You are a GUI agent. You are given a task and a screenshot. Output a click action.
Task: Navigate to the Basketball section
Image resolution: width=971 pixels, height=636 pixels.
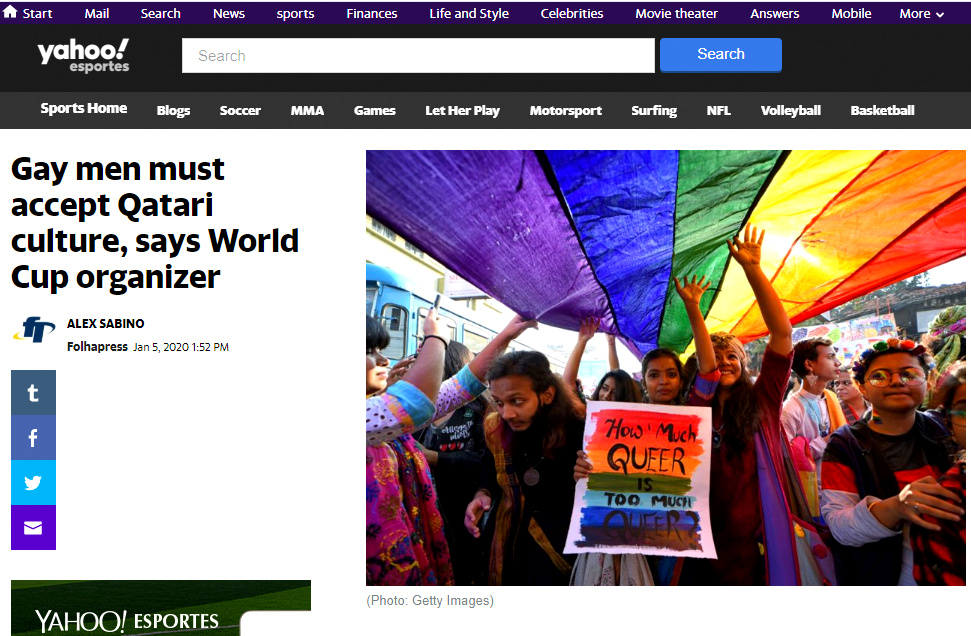[882, 111]
